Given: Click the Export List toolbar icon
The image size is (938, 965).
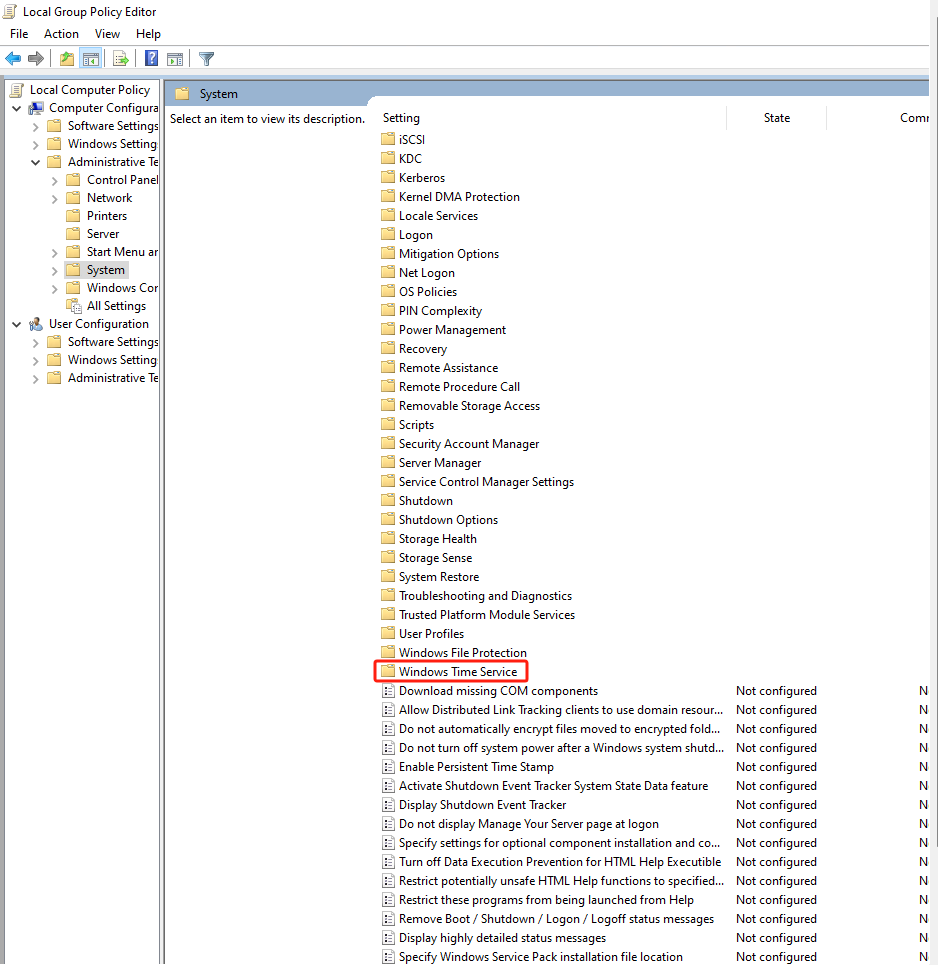Looking at the screenshot, I should tap(120, 59).
